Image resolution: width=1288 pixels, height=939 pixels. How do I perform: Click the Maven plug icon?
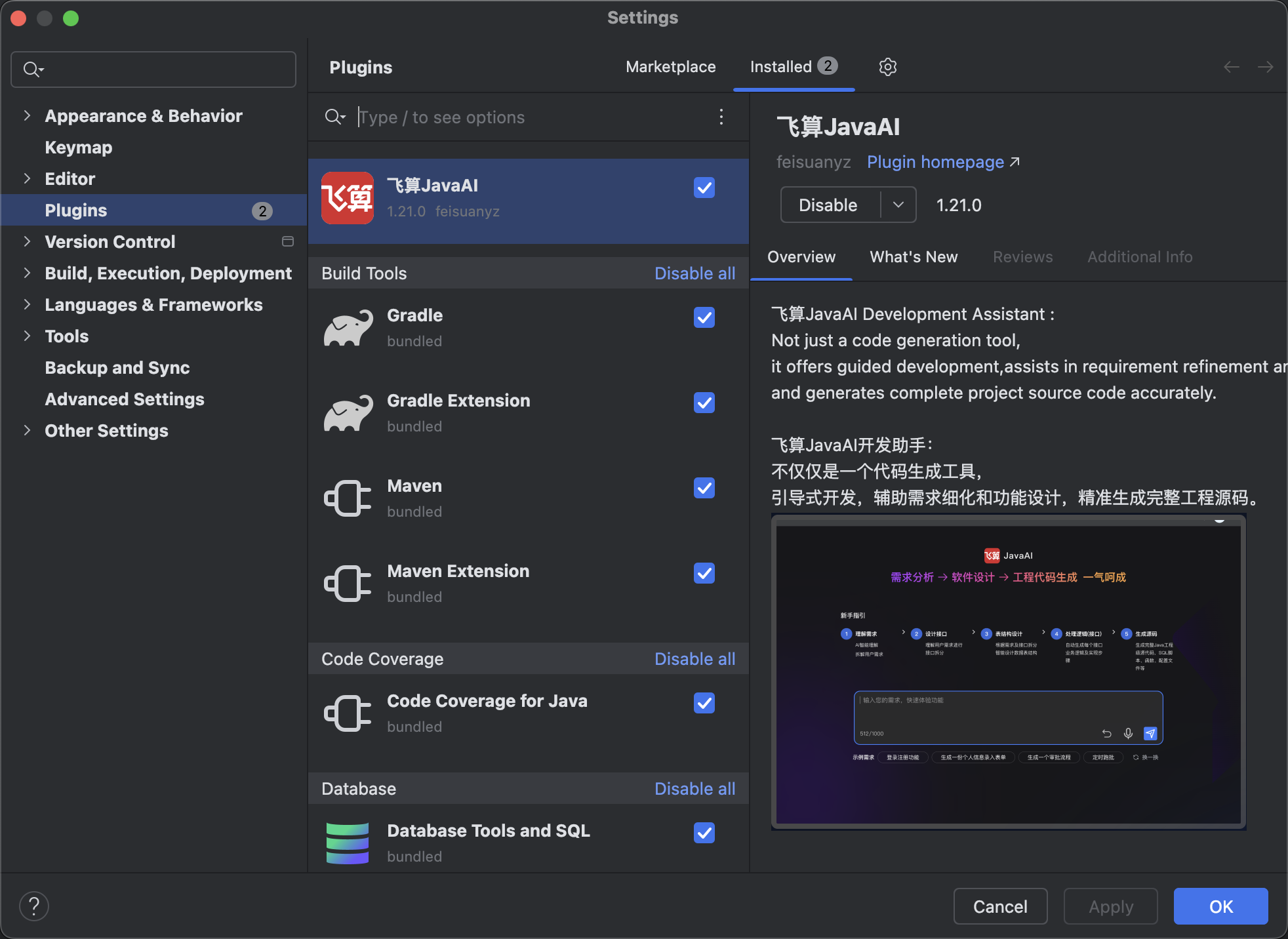[x=348, y=498]
